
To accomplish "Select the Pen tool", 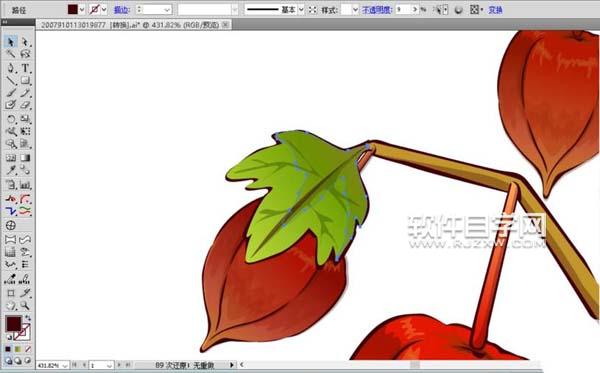I will point(11,68).
